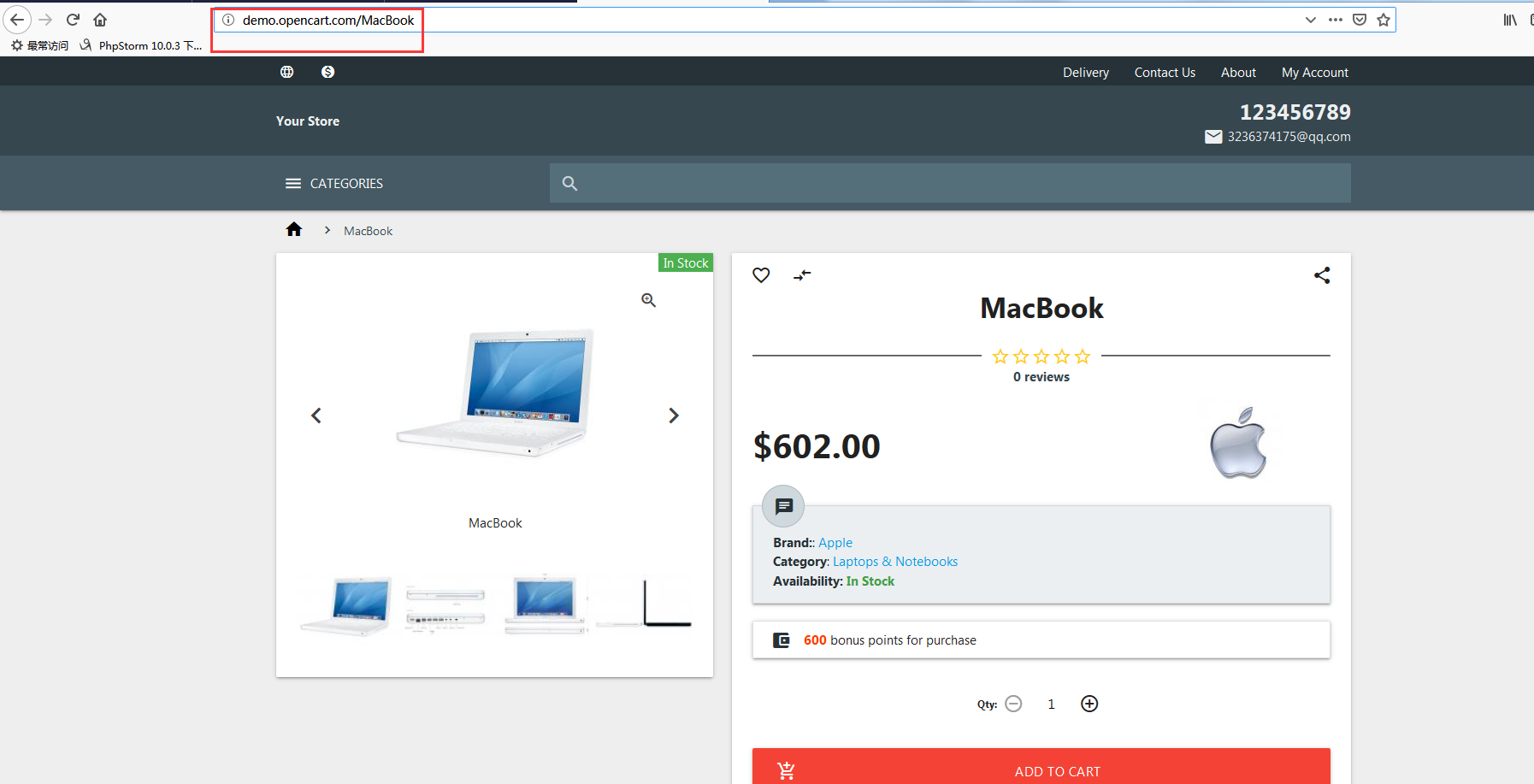Go back with the browser back arrow
1534x784 pixels.
17,19
